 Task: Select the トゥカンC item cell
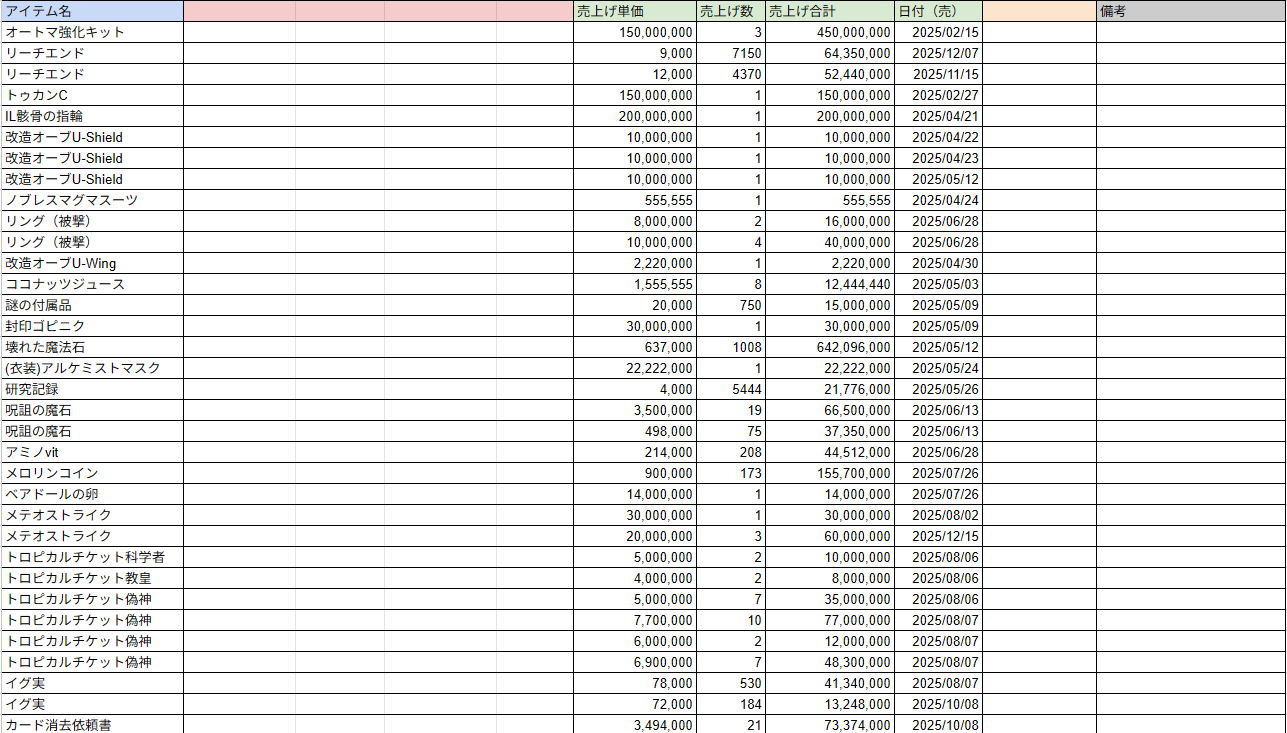click(91, 95)
